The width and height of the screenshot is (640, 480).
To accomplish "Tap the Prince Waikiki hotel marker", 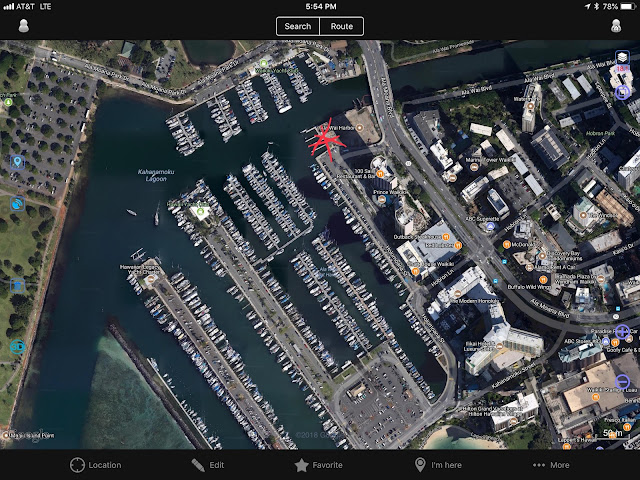I will tap(381, 199).
